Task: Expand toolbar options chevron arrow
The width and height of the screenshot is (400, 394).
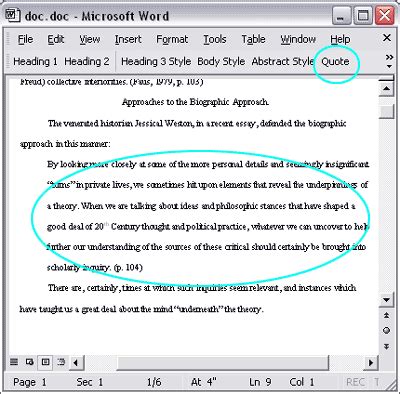Action: (x=389, y=61)
